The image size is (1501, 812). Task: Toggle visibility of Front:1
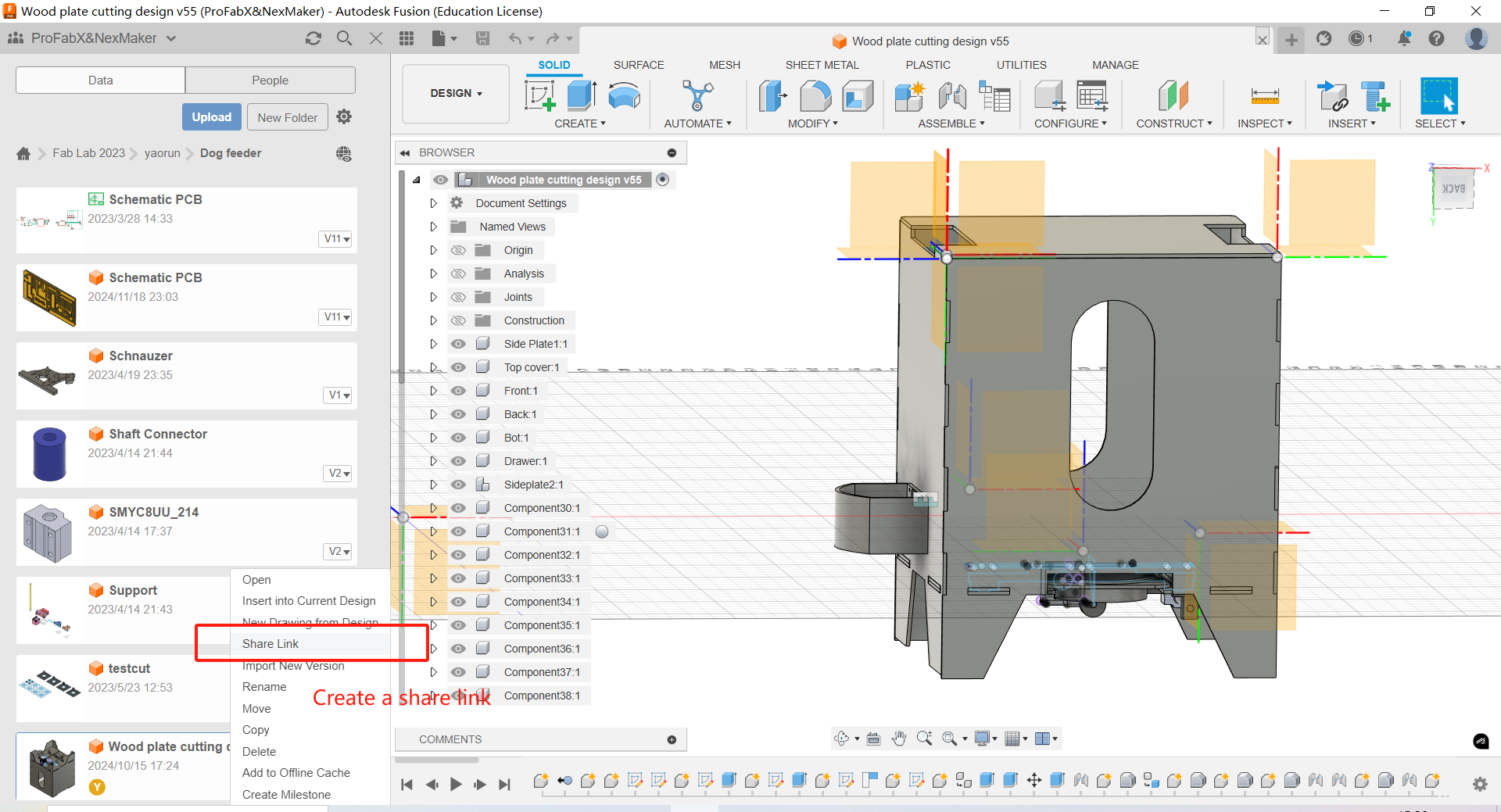pos(459,391)
